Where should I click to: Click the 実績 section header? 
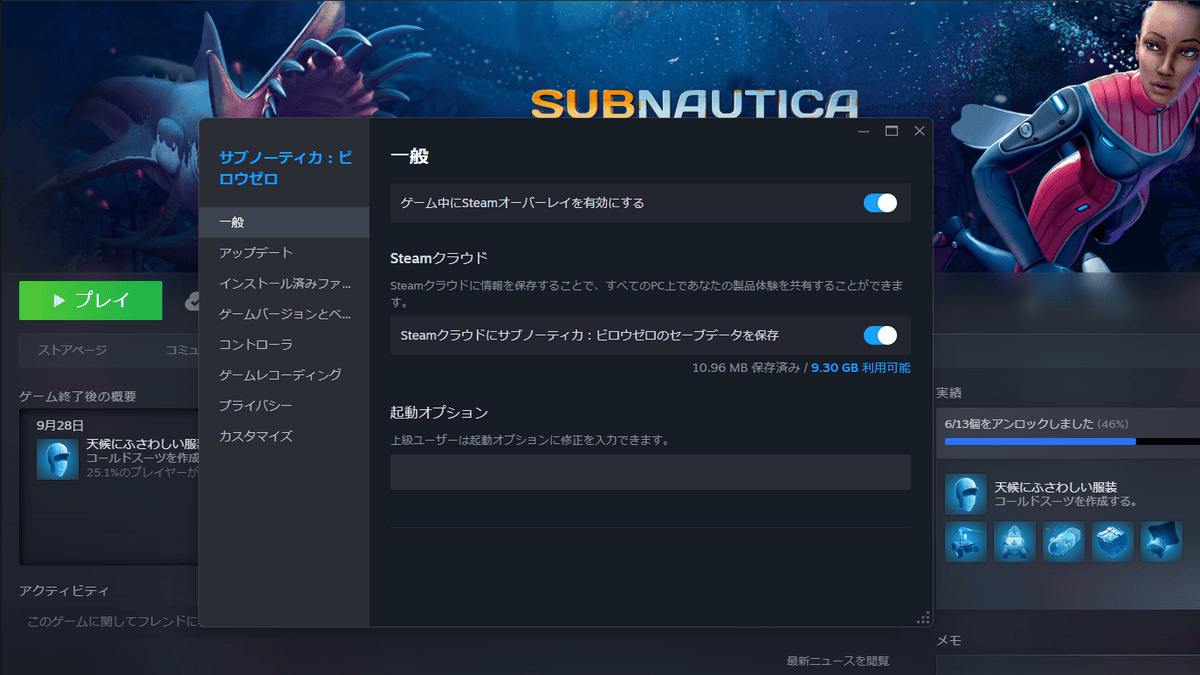[x=949, y=392]
